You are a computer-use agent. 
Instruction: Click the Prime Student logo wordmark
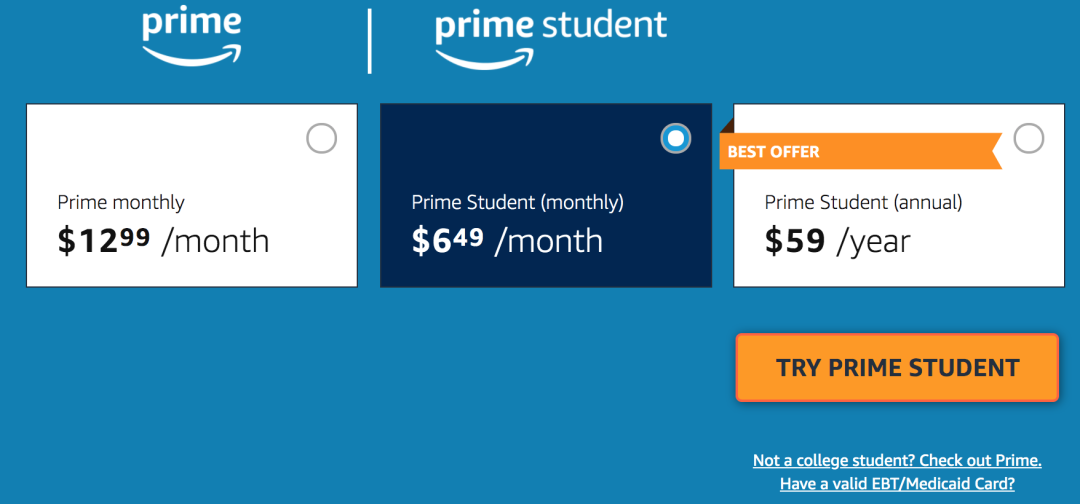click(x=550, y=26)
